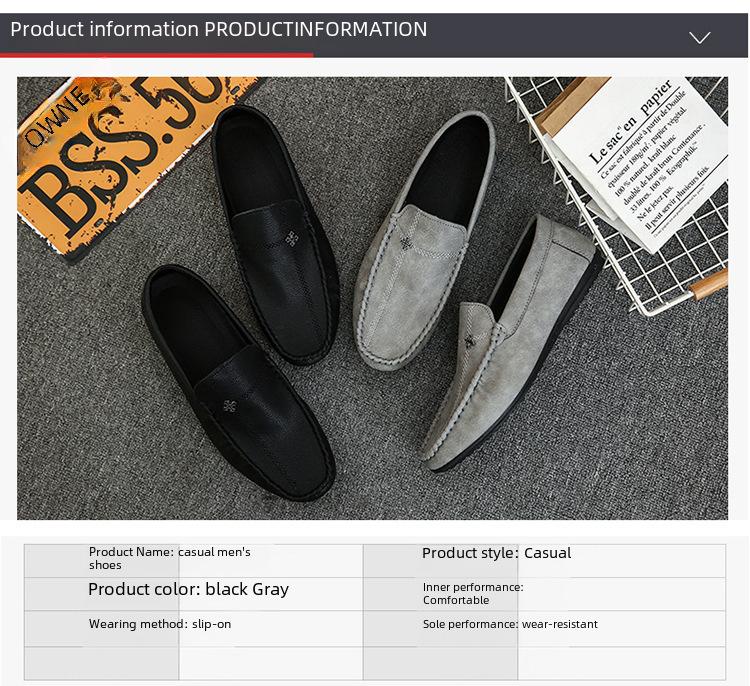Collapse the Product information section chevron
The height and width of the screenshot is (686, 750).
click(699, 37)
